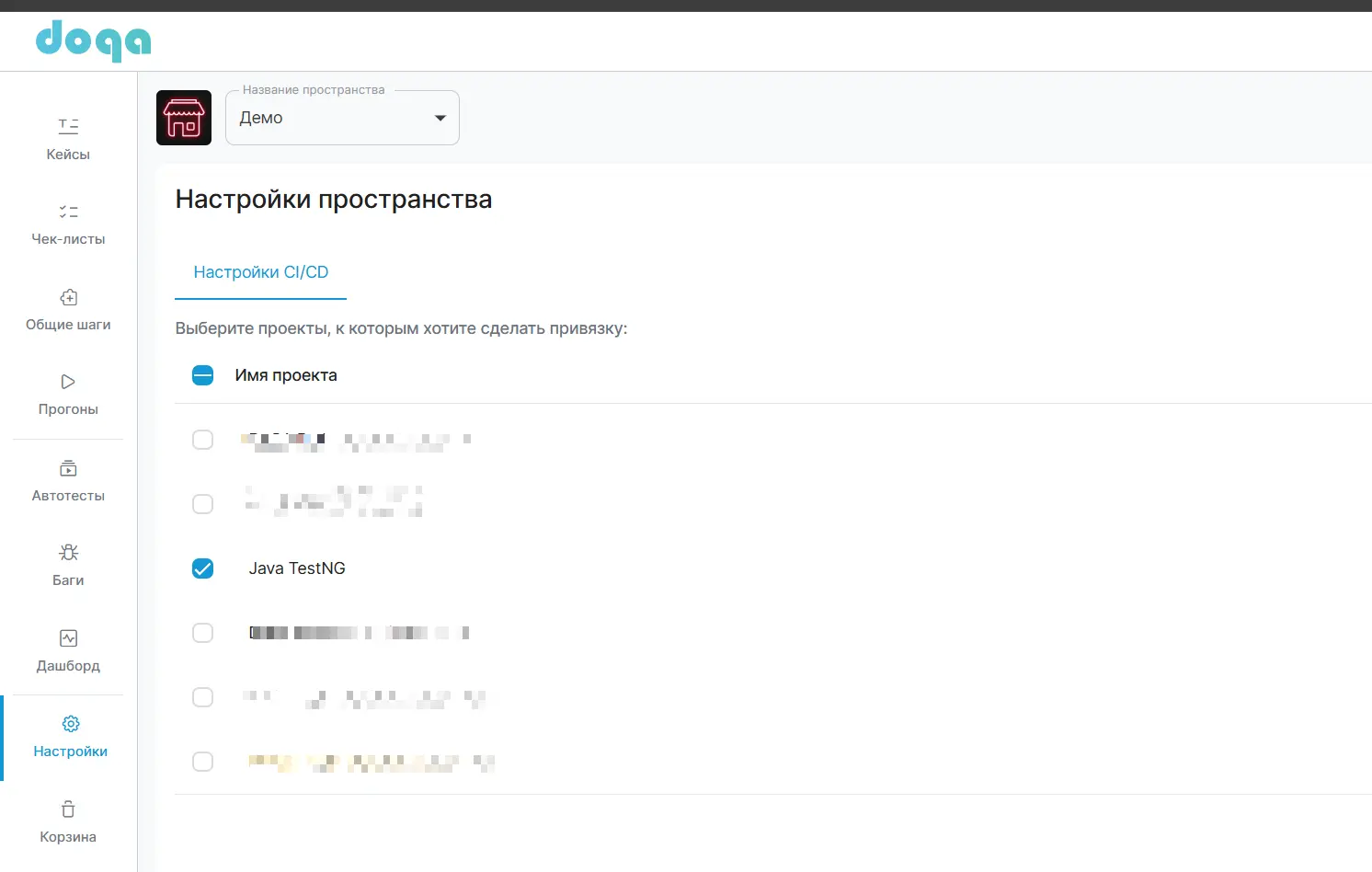Click inside the Демо space name field
This screenshot has height=872, width=1372.
(322, 118)
